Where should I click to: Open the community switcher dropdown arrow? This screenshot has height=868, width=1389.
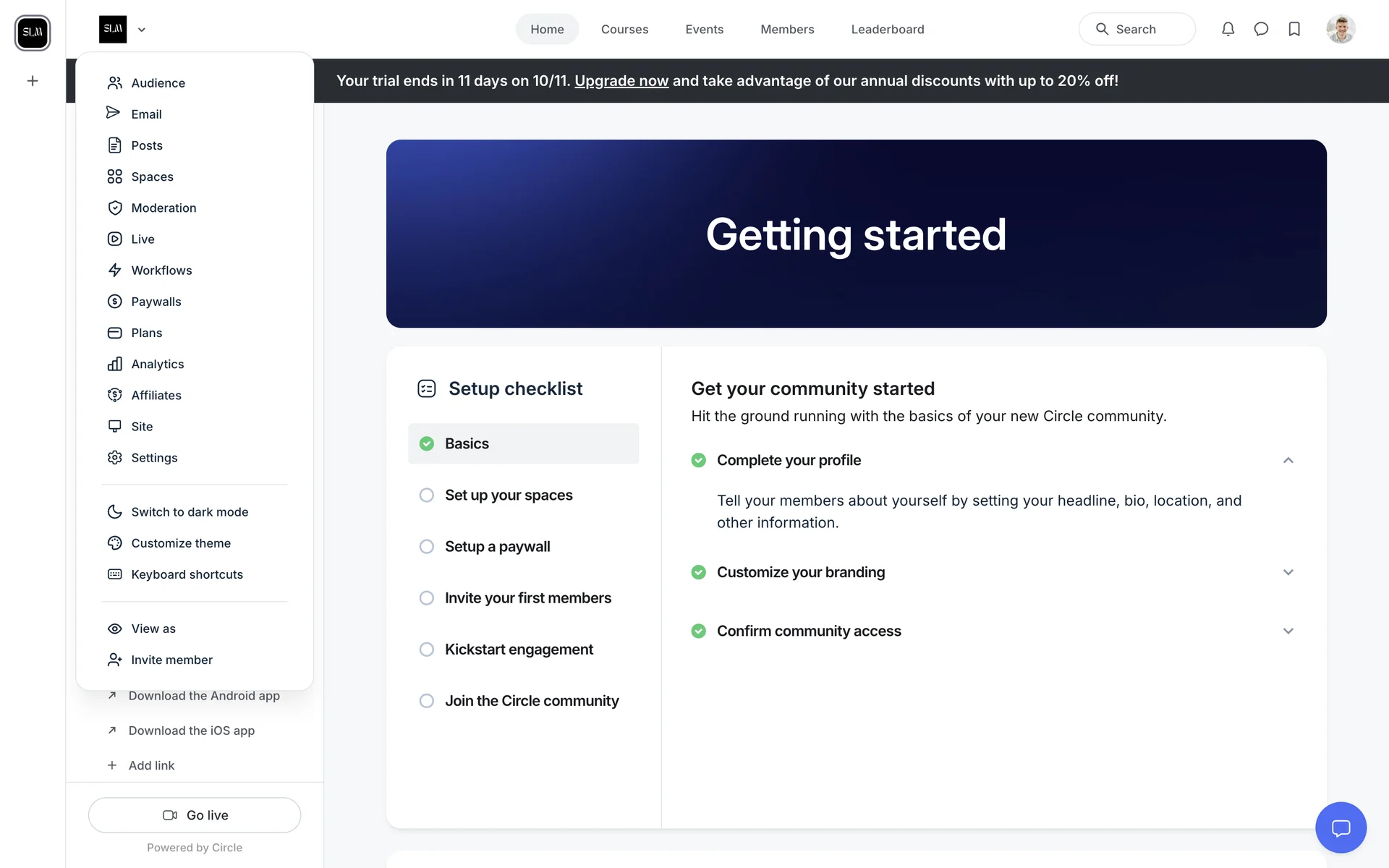(142, 30)
